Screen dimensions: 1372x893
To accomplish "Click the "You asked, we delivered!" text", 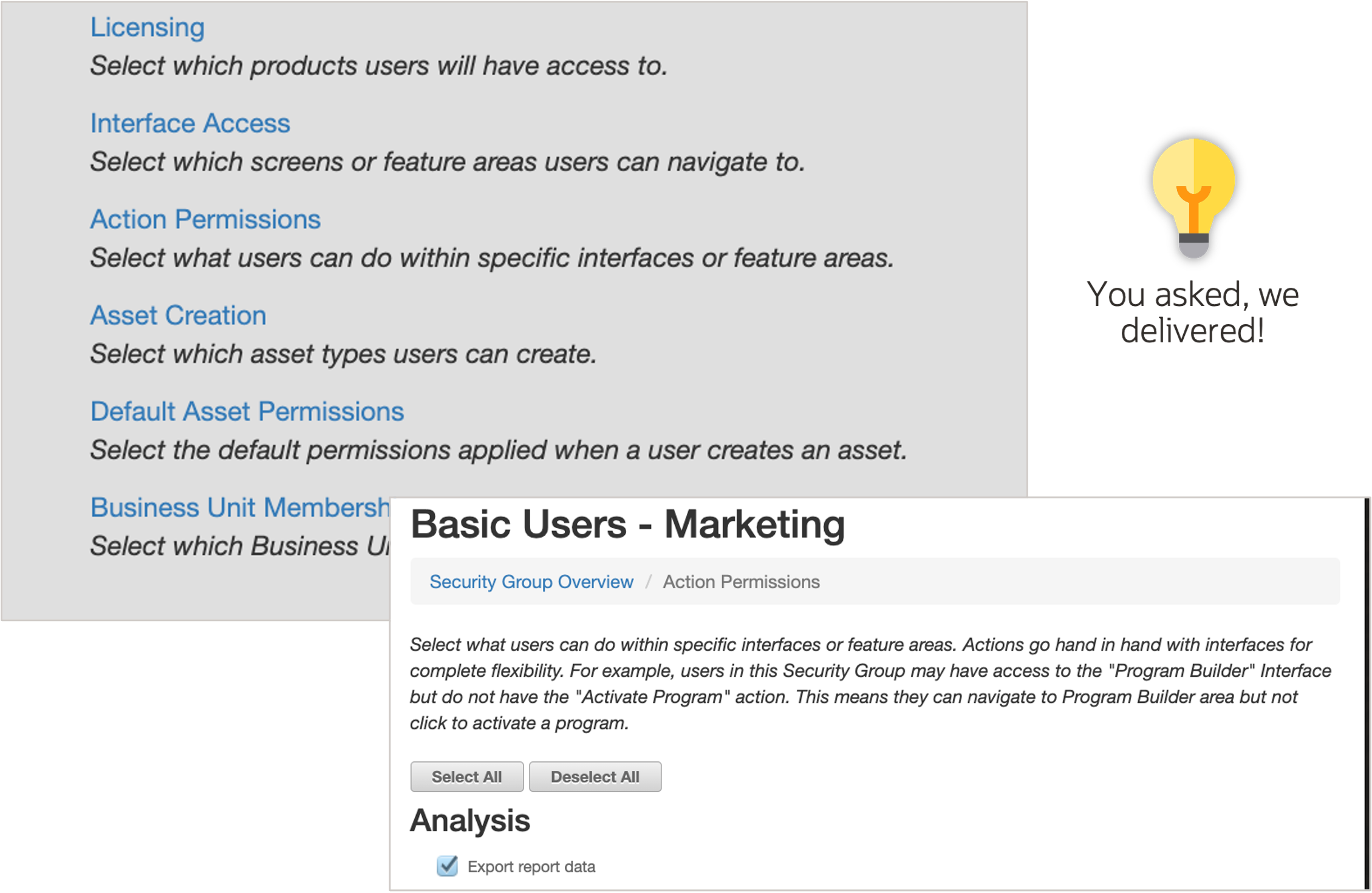I will coord(1193,312).
